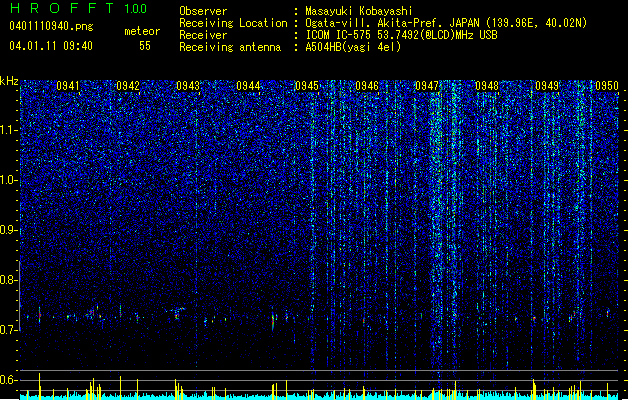Click the Receiver label
Image resolution: width=629 pixels, height=400 pixels.
point(203,35)
